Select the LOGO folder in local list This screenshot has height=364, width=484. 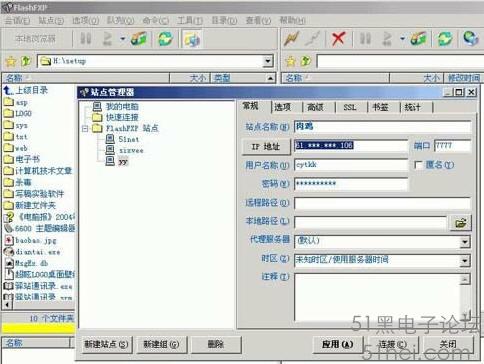[23, 114]
